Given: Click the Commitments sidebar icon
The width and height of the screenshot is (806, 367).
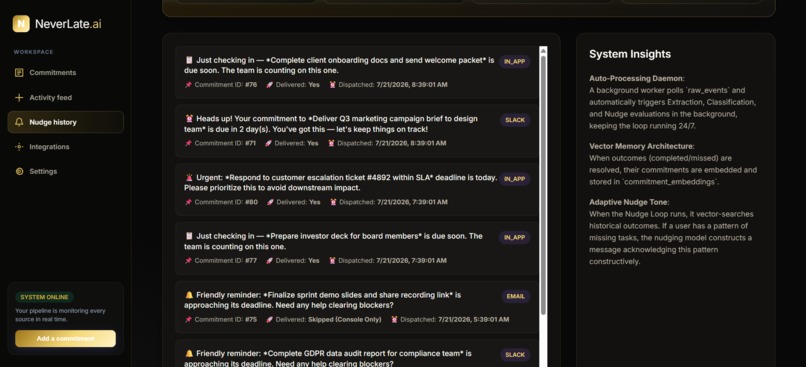Looking at the screenshot, I should click(x=19, y=72).
